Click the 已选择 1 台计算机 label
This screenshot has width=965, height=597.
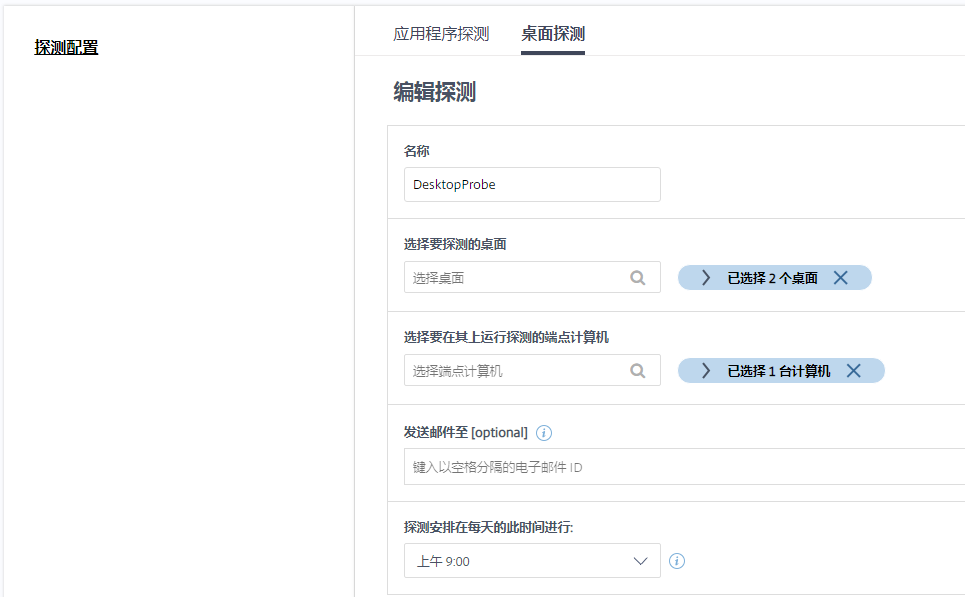pos(778,371)
